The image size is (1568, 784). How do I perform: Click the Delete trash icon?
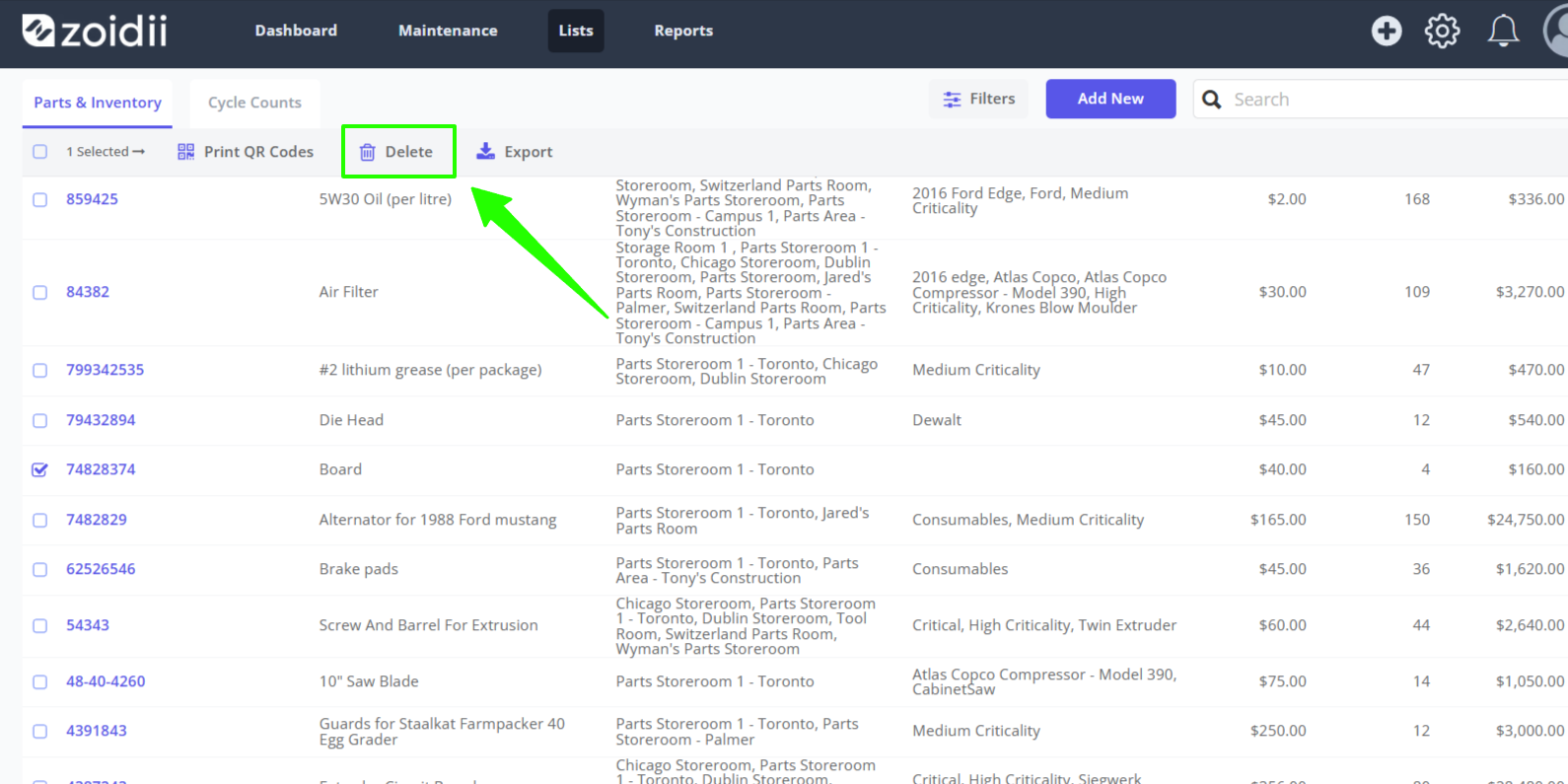[367, 152]
